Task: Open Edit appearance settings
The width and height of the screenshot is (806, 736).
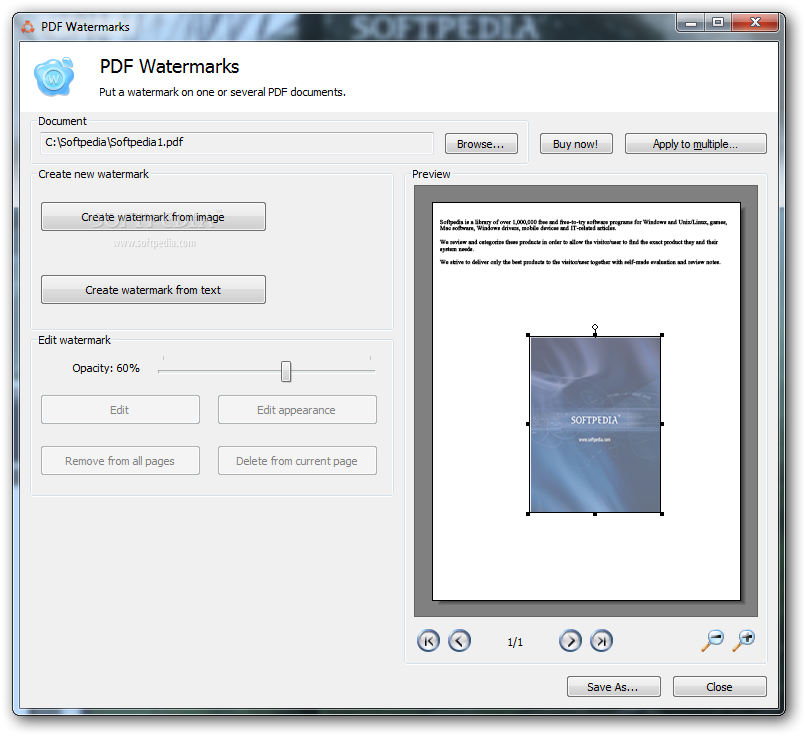Action: (297, 410)
